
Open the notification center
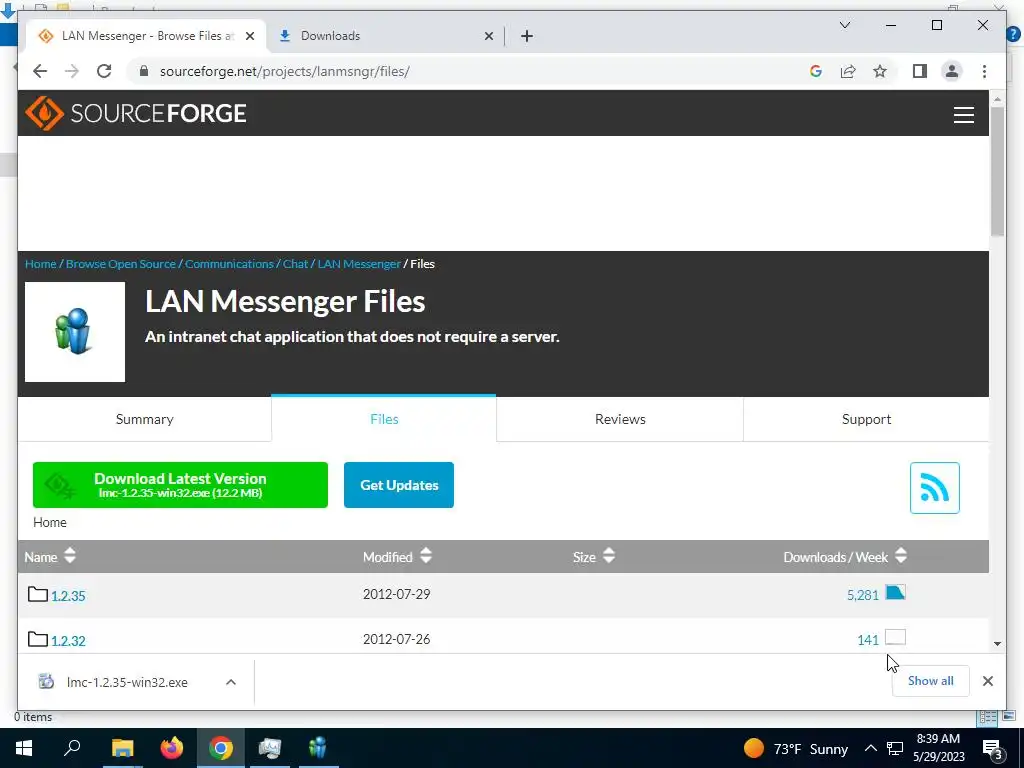click(x=992, y=748)
